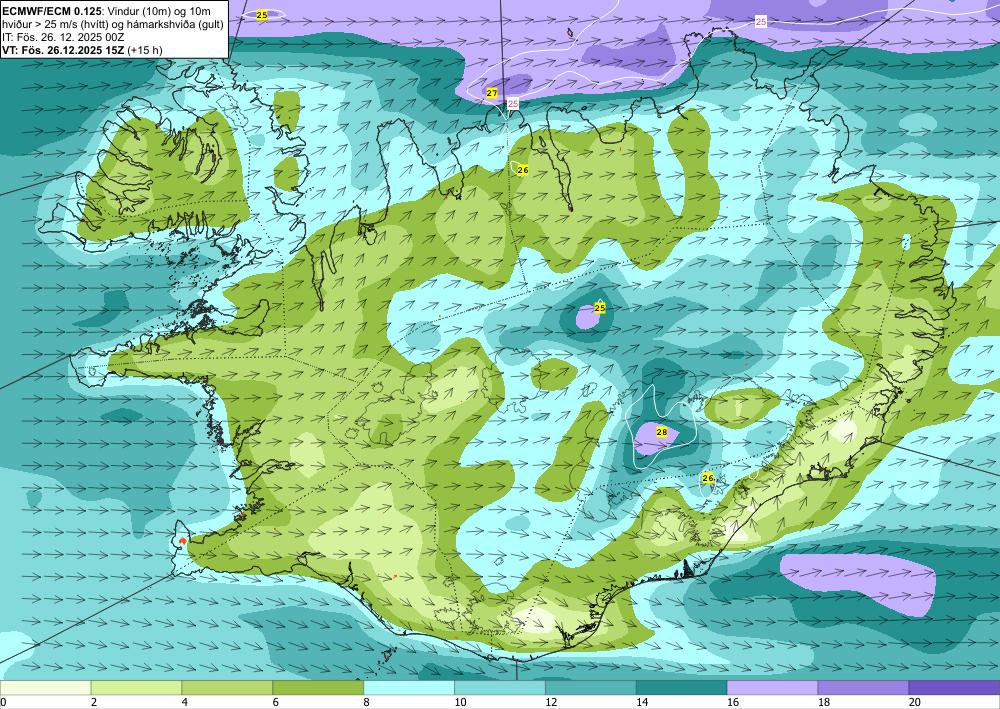Click the 12–14 m/s teal legend swatch

tap(591, 688)
